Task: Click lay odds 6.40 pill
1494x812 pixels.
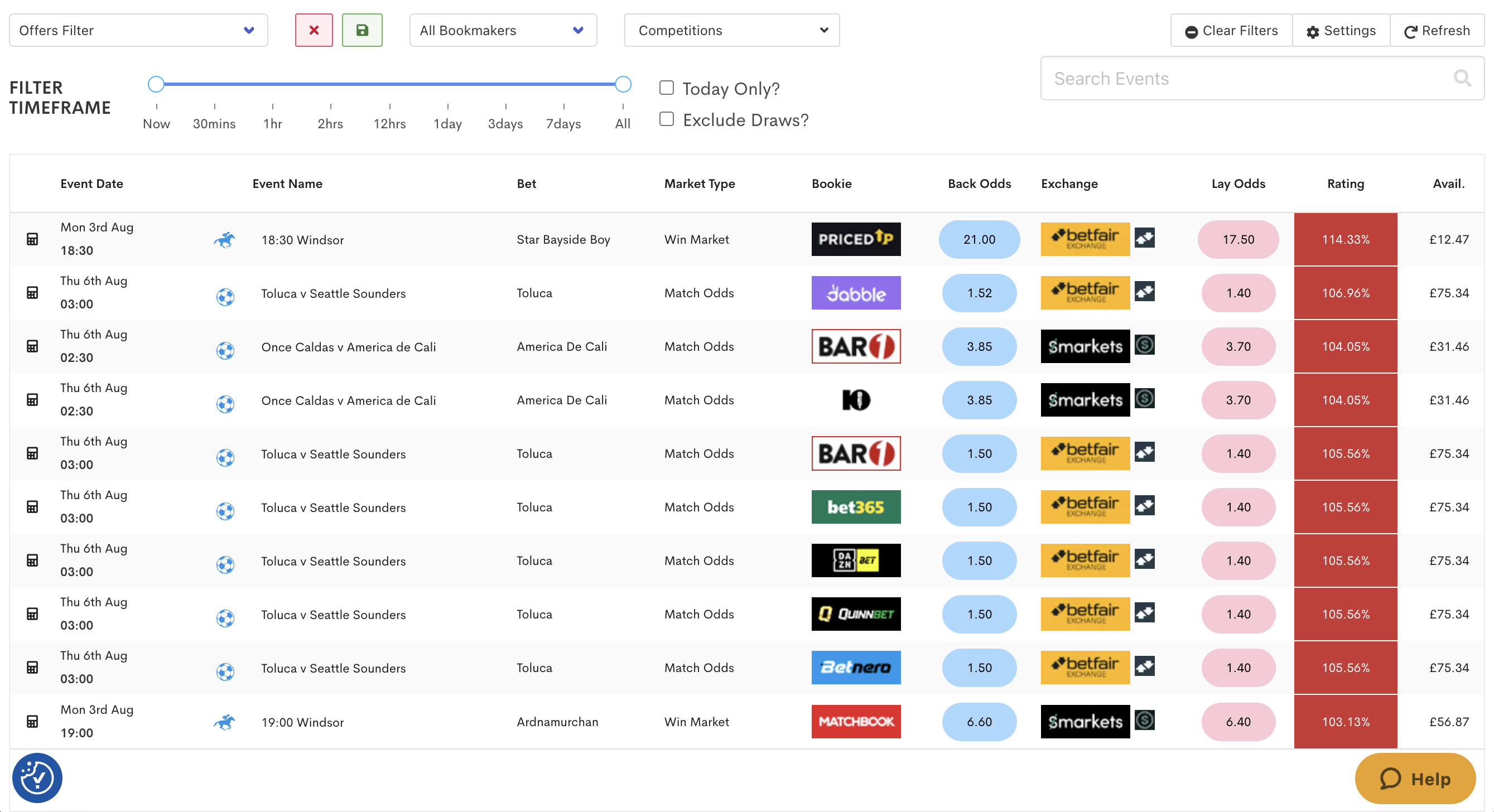Action: click(1238, 722)
